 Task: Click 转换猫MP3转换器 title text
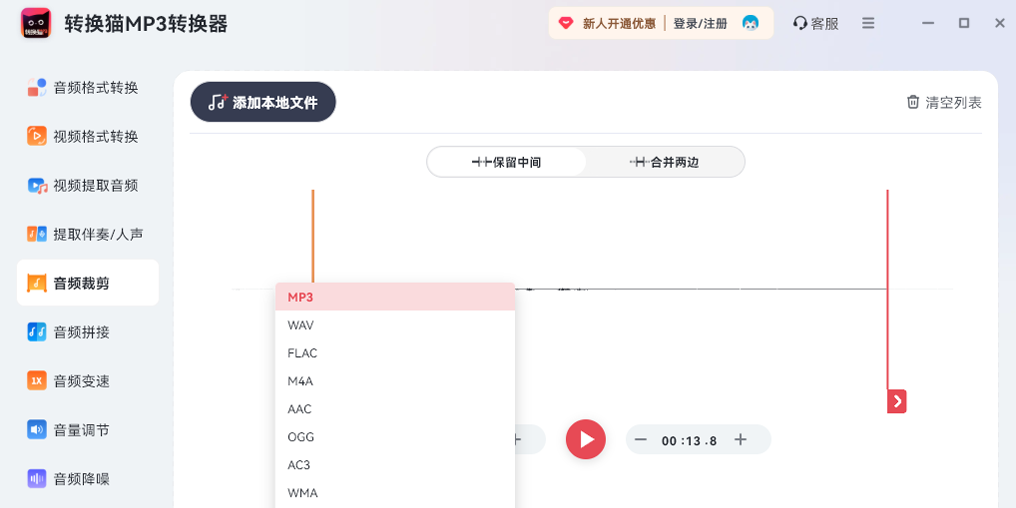coord(146,23)
